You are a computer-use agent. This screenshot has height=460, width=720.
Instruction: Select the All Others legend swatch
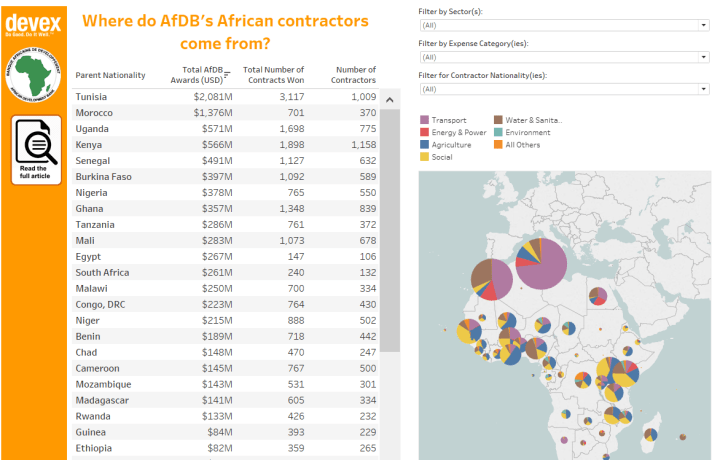pos(498,145)
